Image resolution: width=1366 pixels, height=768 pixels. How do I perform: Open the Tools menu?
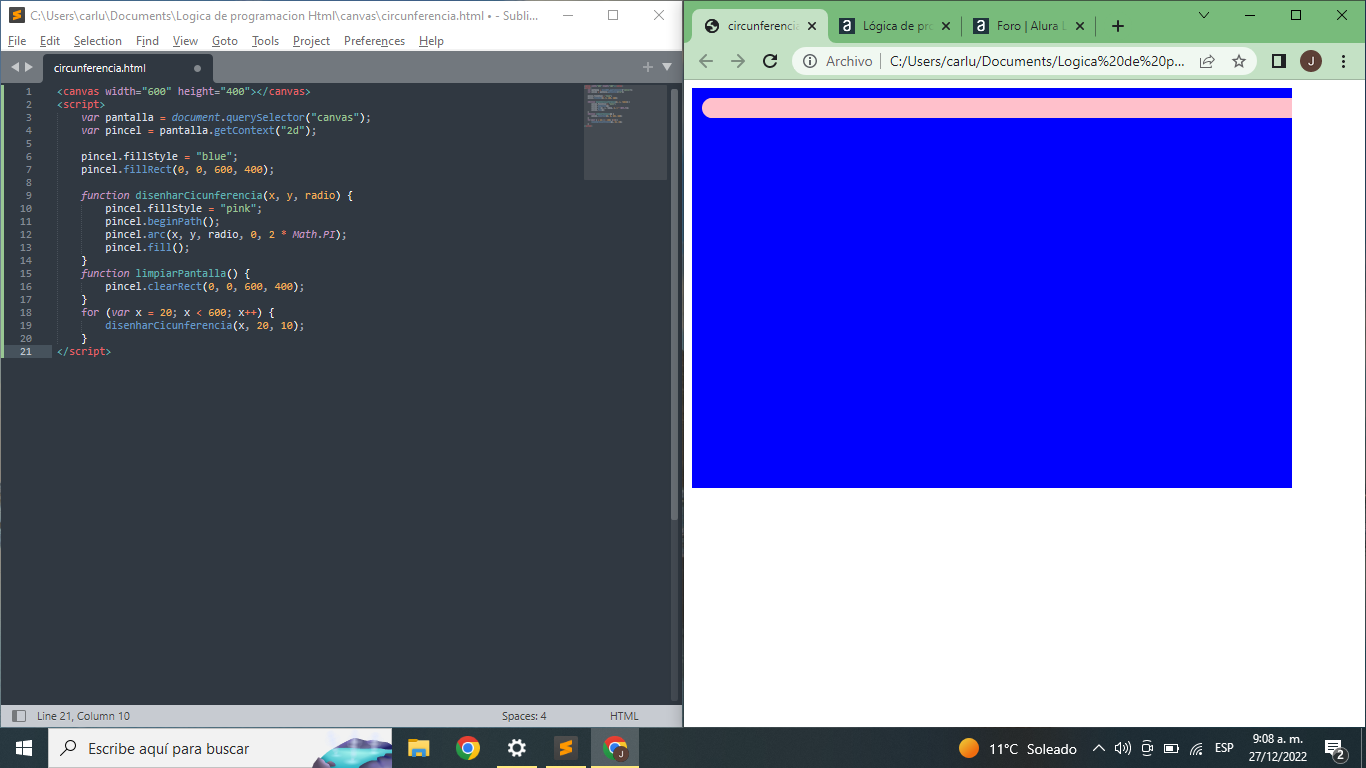265,41
